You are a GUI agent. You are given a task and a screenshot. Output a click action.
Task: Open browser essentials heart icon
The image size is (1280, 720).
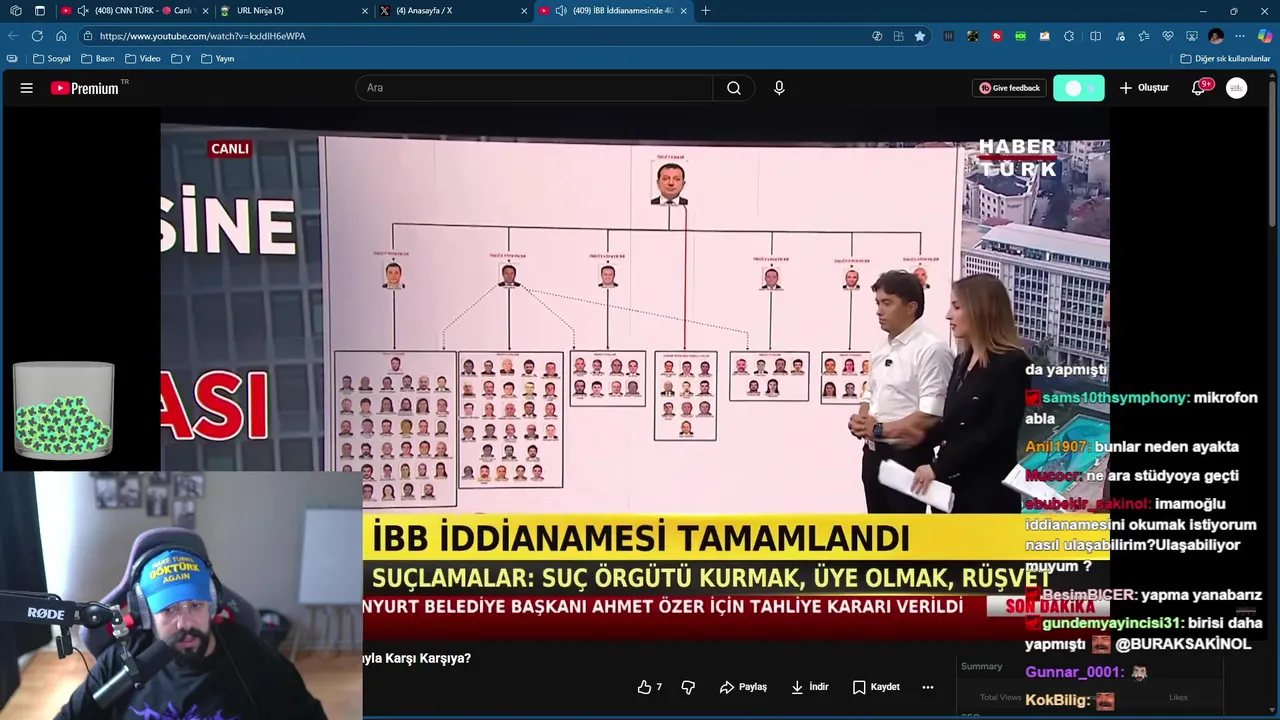[1168, 36]
